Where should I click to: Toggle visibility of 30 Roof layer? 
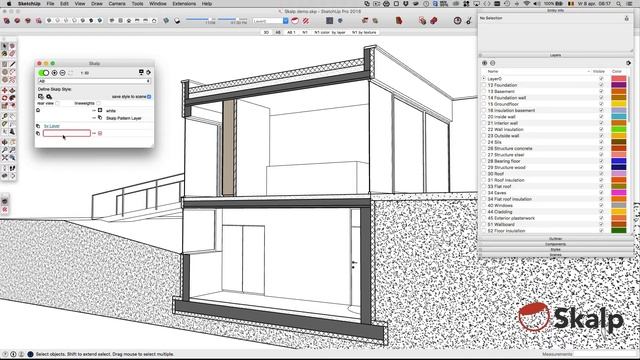click(601, 173)
